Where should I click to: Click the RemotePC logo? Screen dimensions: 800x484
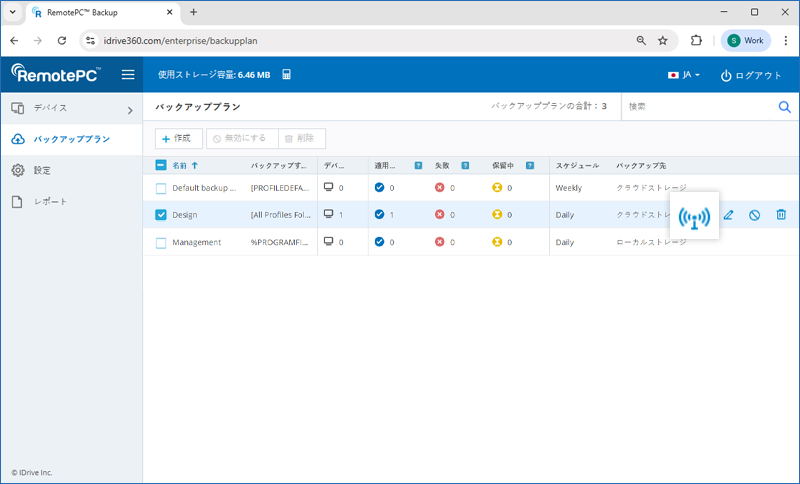pos(56,74)
